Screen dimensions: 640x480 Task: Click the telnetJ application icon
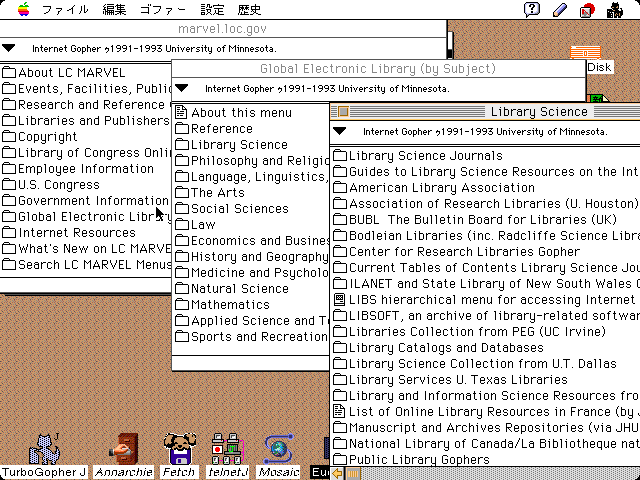click(x=229, y=447)
